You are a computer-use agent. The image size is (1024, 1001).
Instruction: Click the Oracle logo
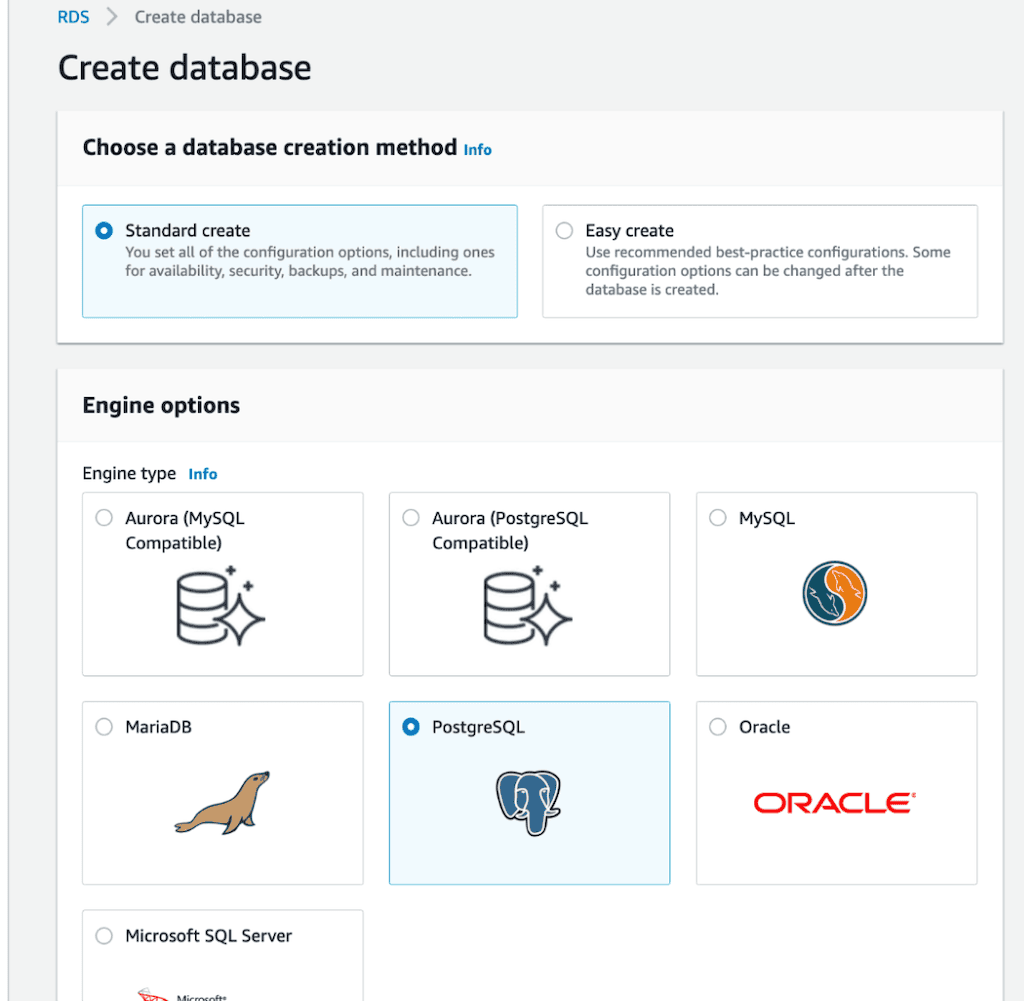[x=835, y=800]
